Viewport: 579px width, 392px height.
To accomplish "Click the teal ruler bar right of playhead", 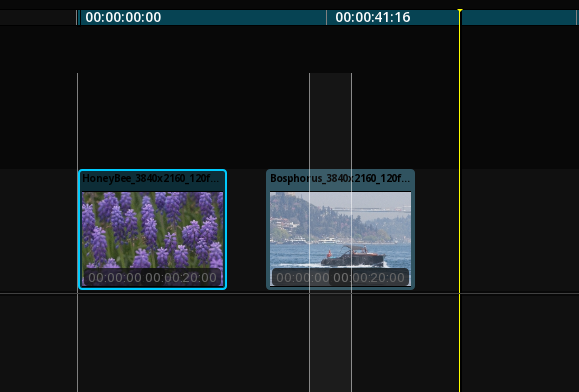I will point(519,17).
